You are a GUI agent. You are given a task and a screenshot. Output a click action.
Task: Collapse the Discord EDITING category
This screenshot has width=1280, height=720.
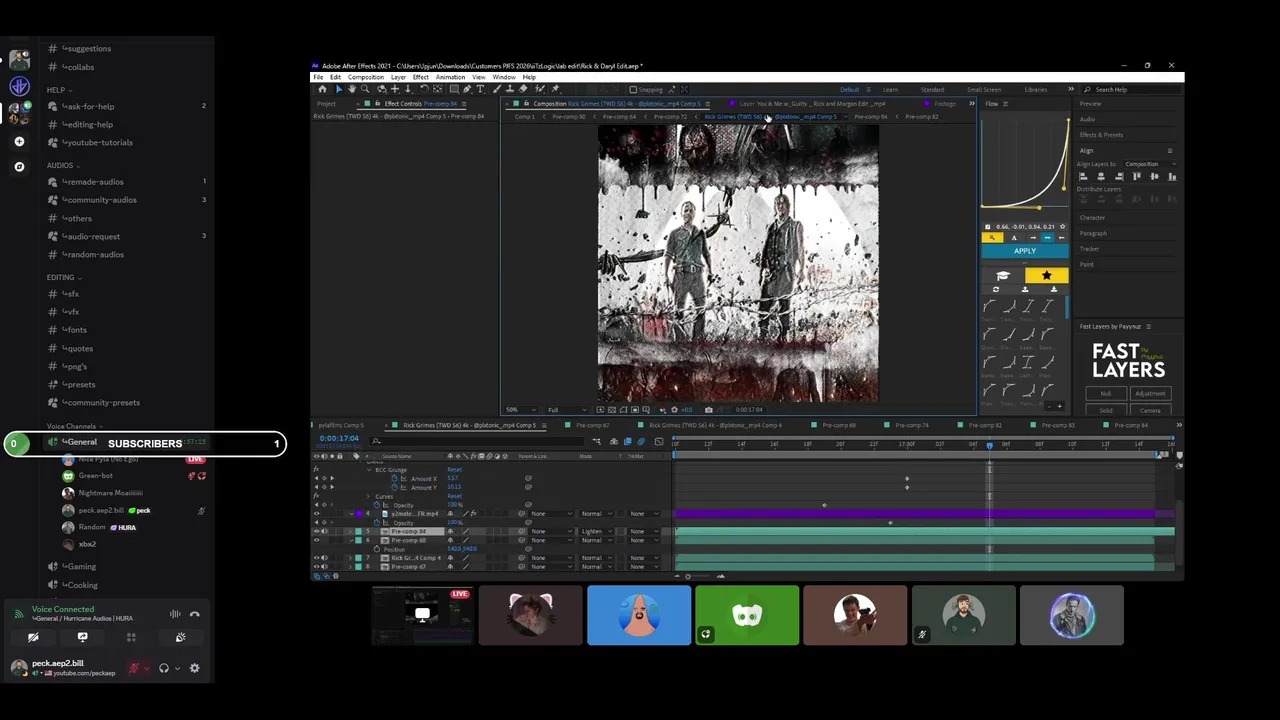tap(62, 277)
